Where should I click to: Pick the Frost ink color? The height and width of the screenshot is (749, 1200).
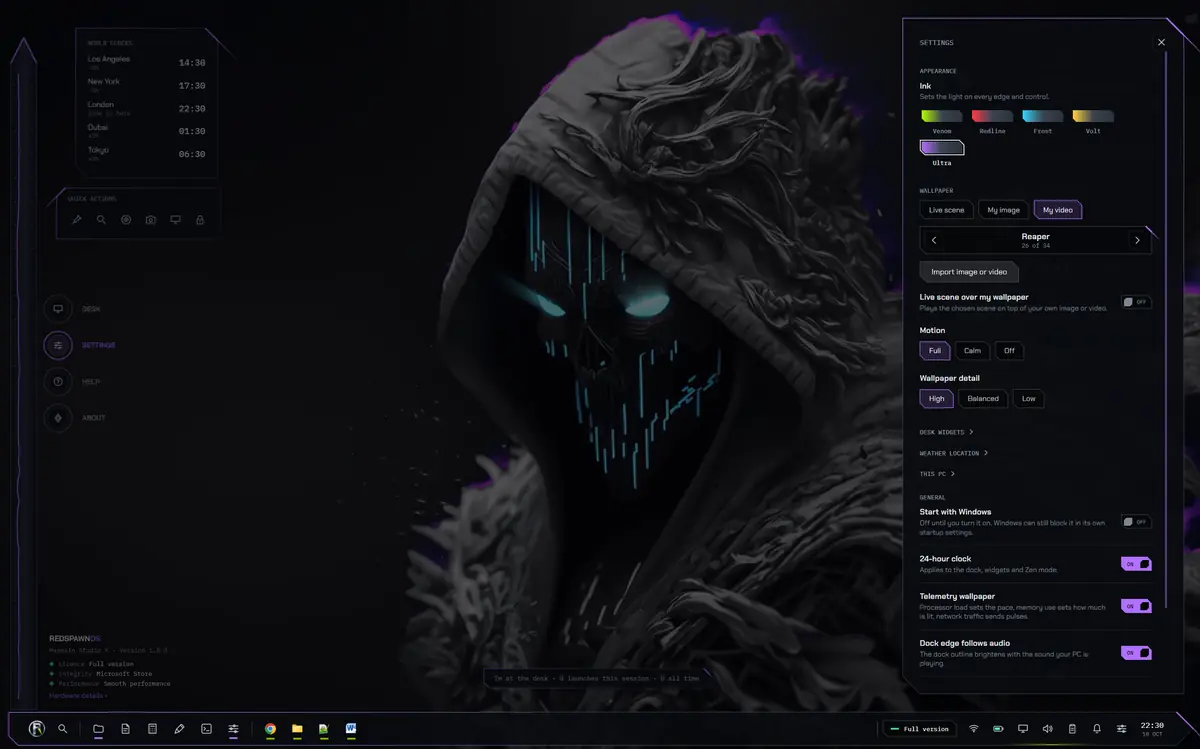(x=1043, y=121)
